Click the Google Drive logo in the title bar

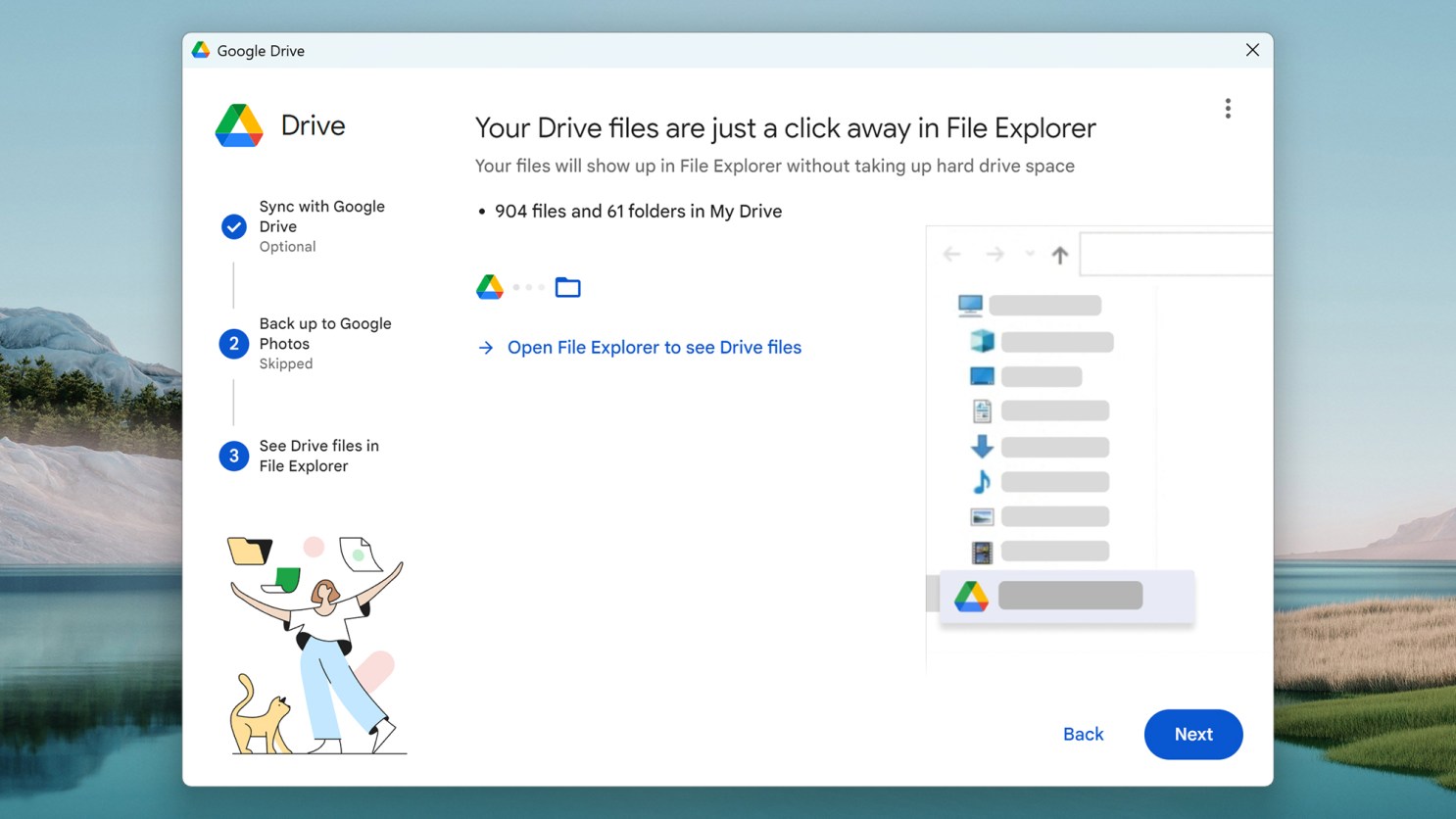coord(200,50)
